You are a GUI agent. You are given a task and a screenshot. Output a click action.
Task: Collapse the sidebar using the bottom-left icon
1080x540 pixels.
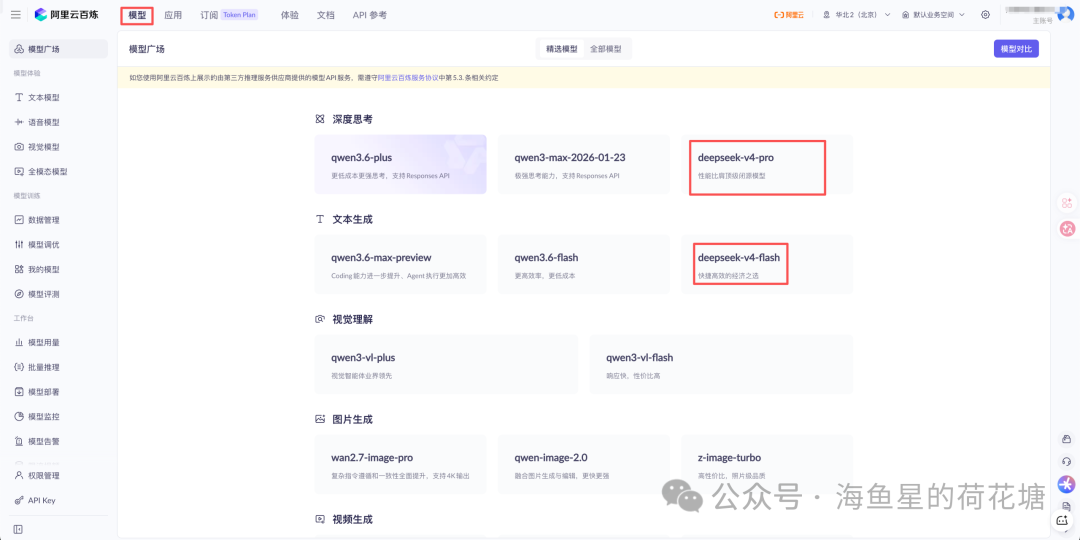pos(18,528)
